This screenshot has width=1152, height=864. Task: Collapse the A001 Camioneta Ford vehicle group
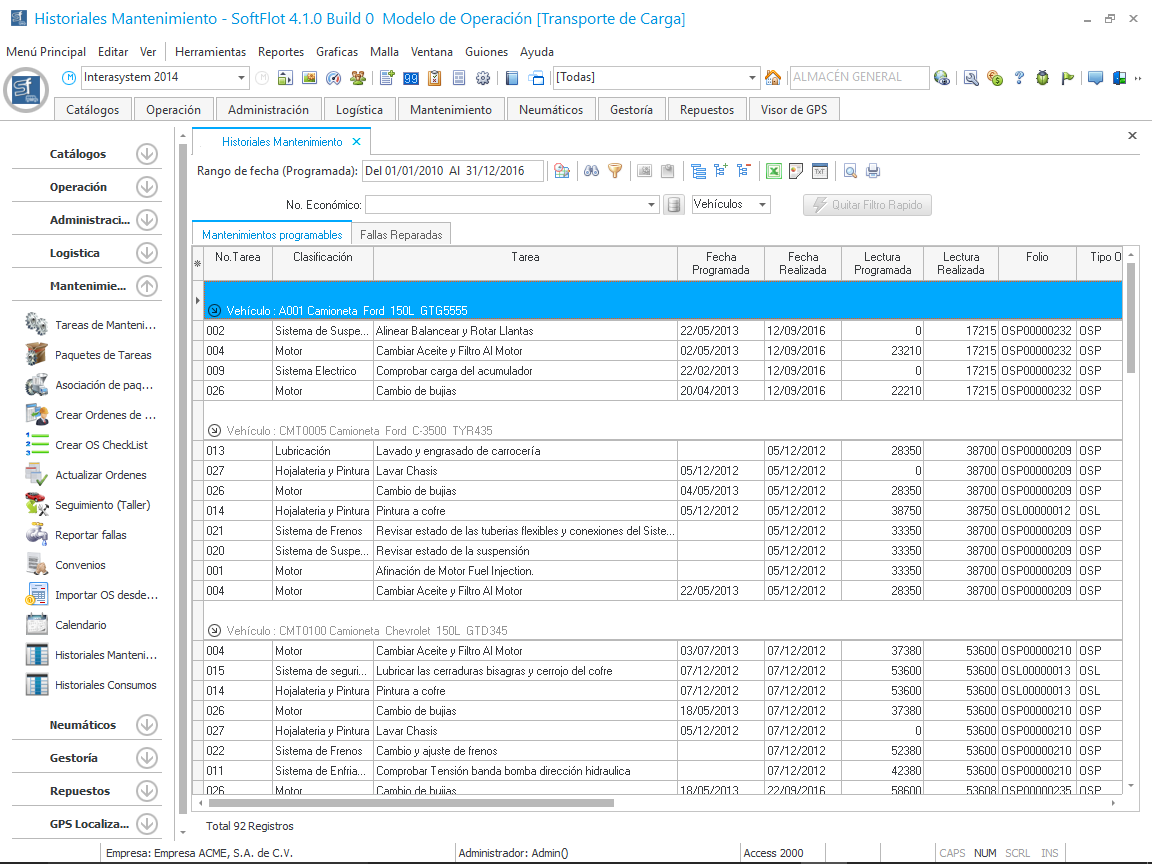pos(214,311)
